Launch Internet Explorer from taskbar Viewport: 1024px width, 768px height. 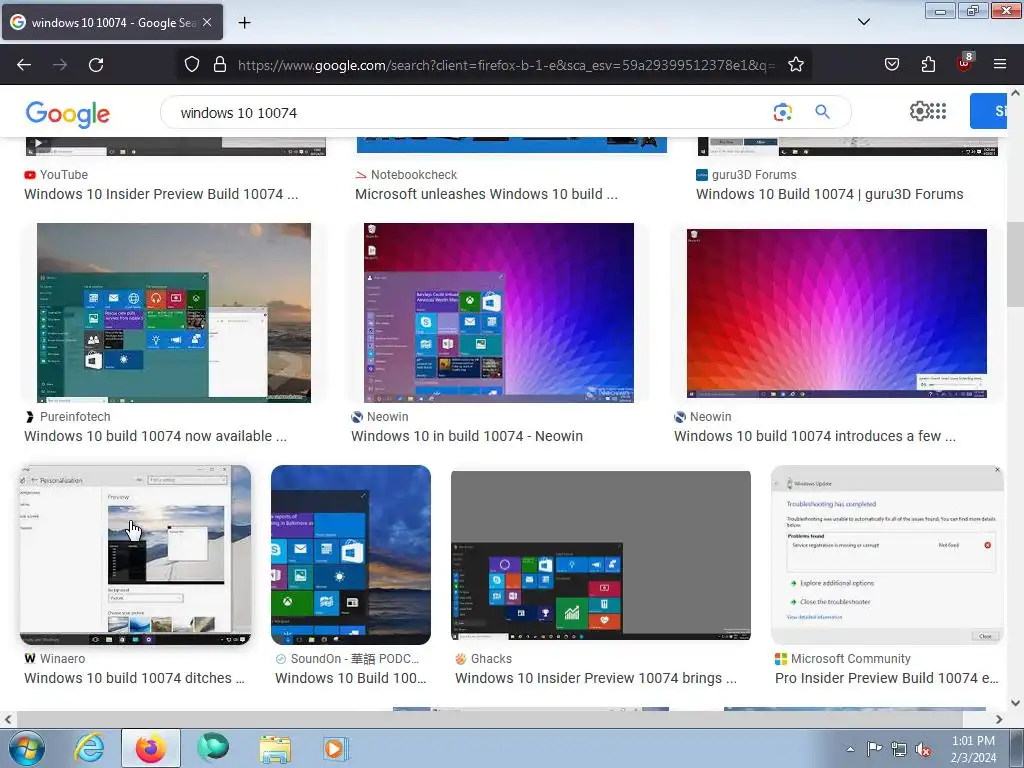(89, 748)
